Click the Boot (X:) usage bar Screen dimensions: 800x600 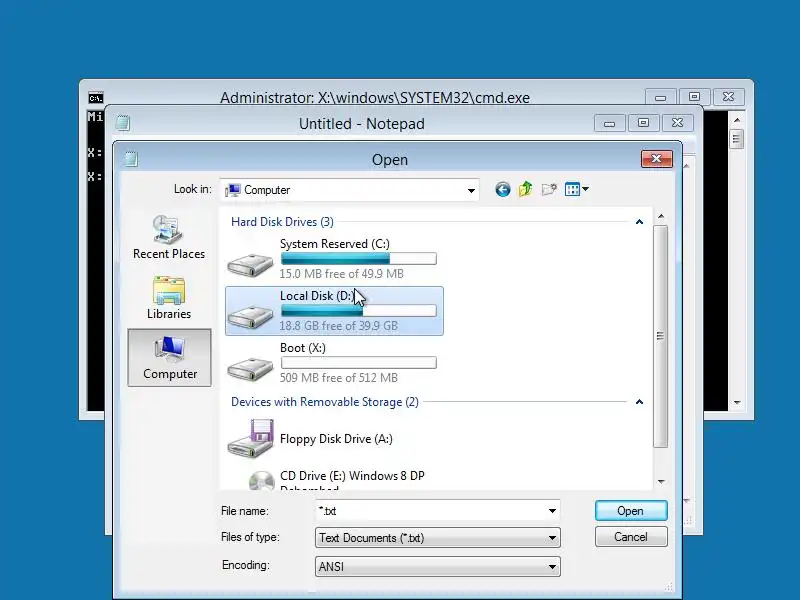click(359, 363)
